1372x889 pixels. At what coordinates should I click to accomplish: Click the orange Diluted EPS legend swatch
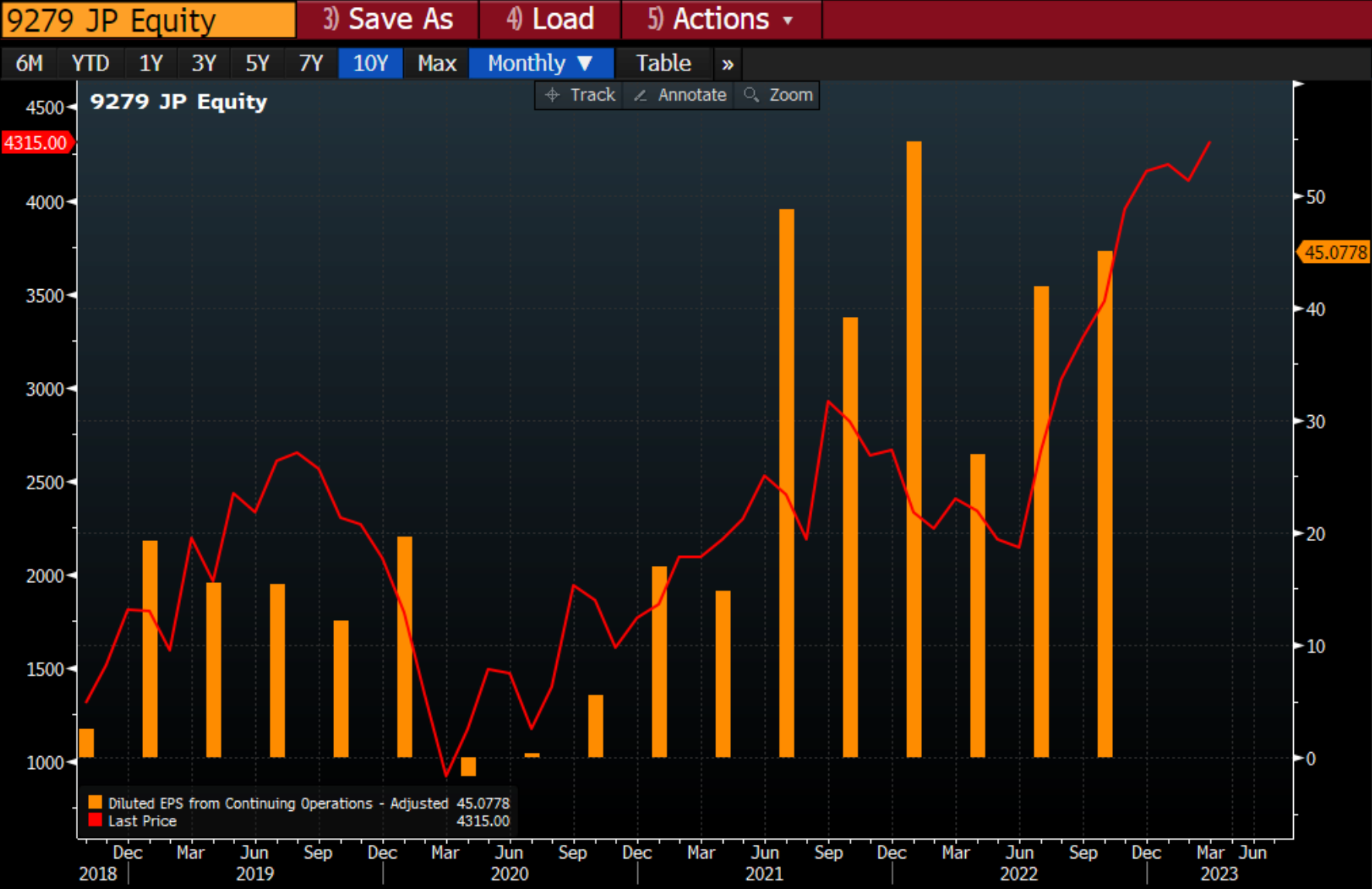[x=95, y=802]
